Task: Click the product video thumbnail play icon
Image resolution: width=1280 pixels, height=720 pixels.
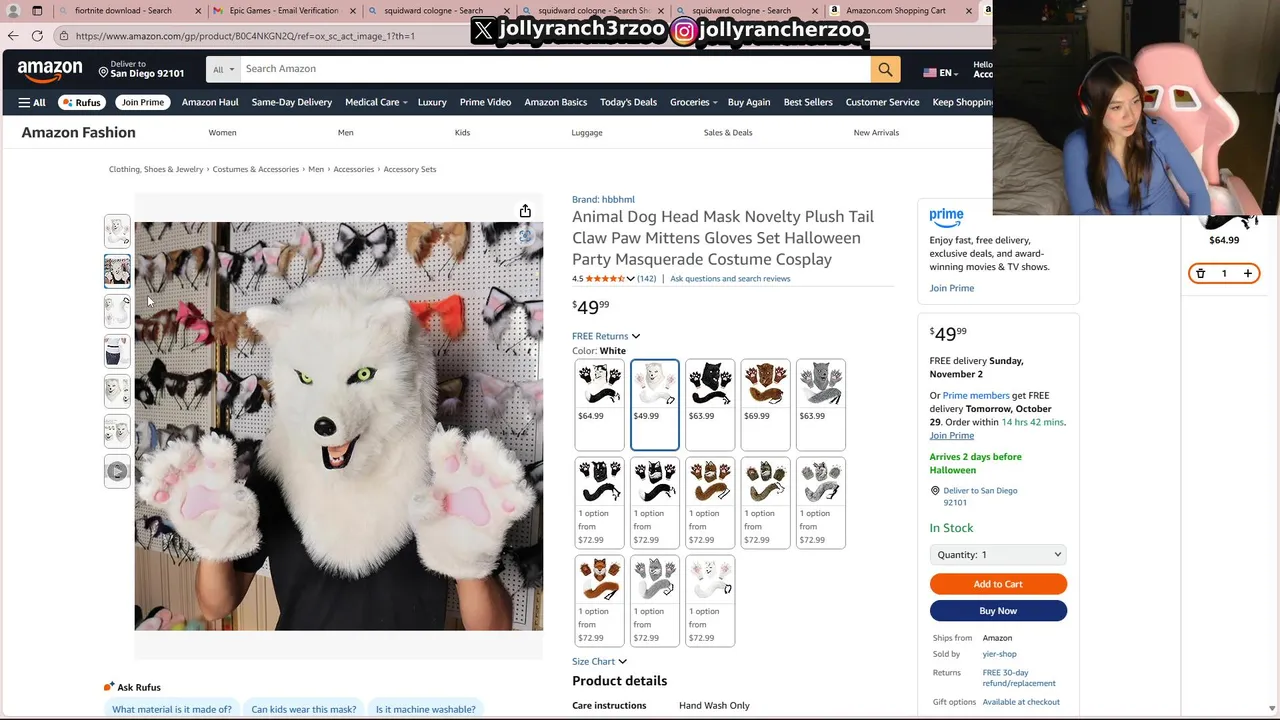Action: tap(117, 471)
